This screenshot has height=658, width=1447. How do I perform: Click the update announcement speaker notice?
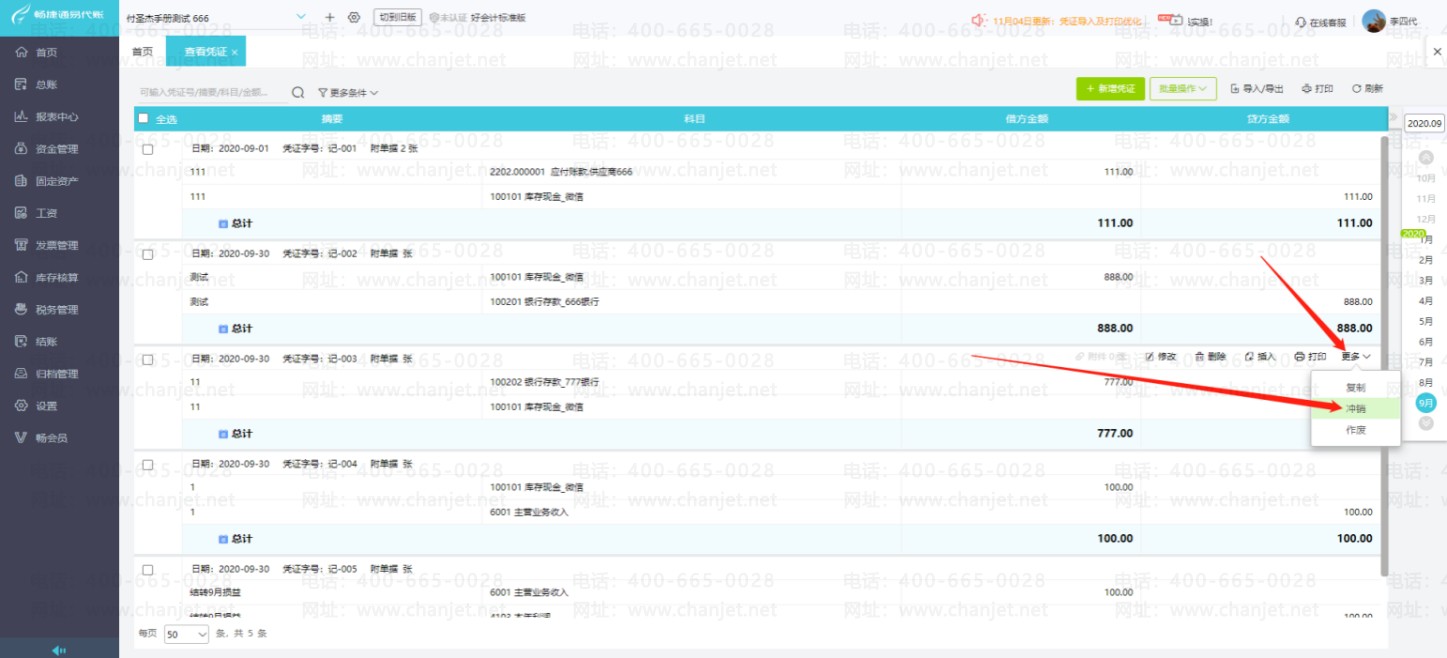pyautogui.click(x=1058, y=20)
